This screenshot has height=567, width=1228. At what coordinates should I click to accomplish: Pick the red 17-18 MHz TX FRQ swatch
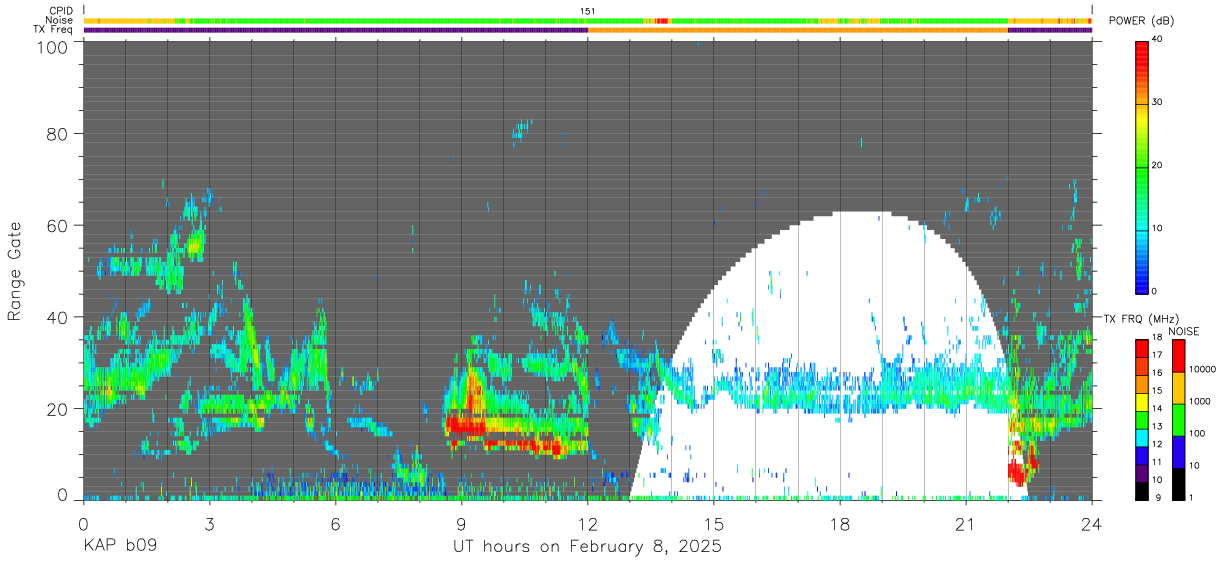[1142, 349]
